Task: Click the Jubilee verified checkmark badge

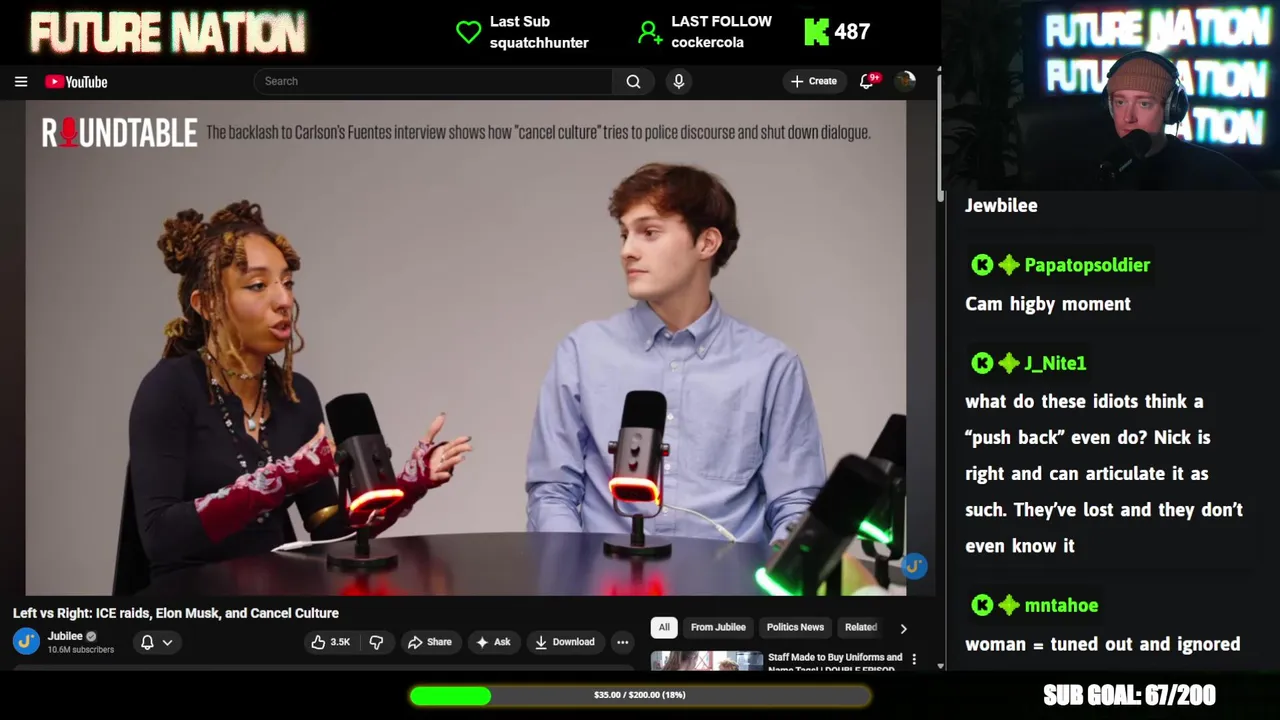Action: [91, 636]
